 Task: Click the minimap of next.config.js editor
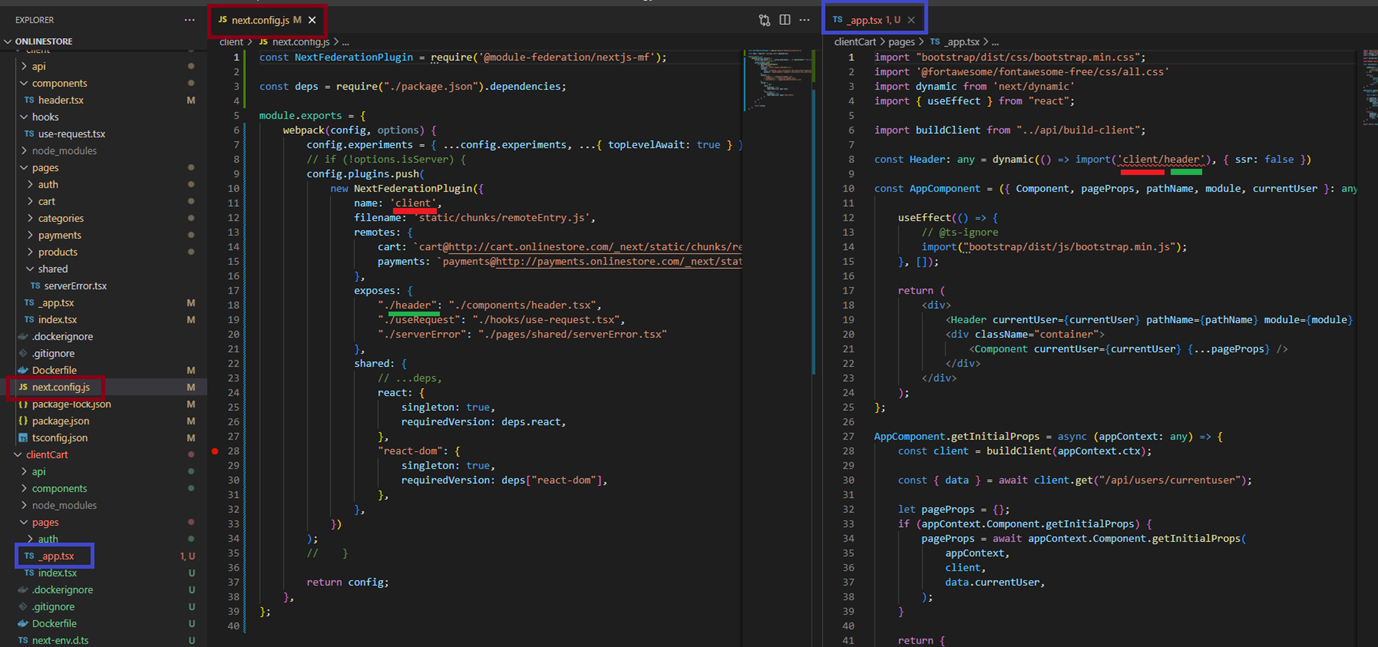[776, 80]
